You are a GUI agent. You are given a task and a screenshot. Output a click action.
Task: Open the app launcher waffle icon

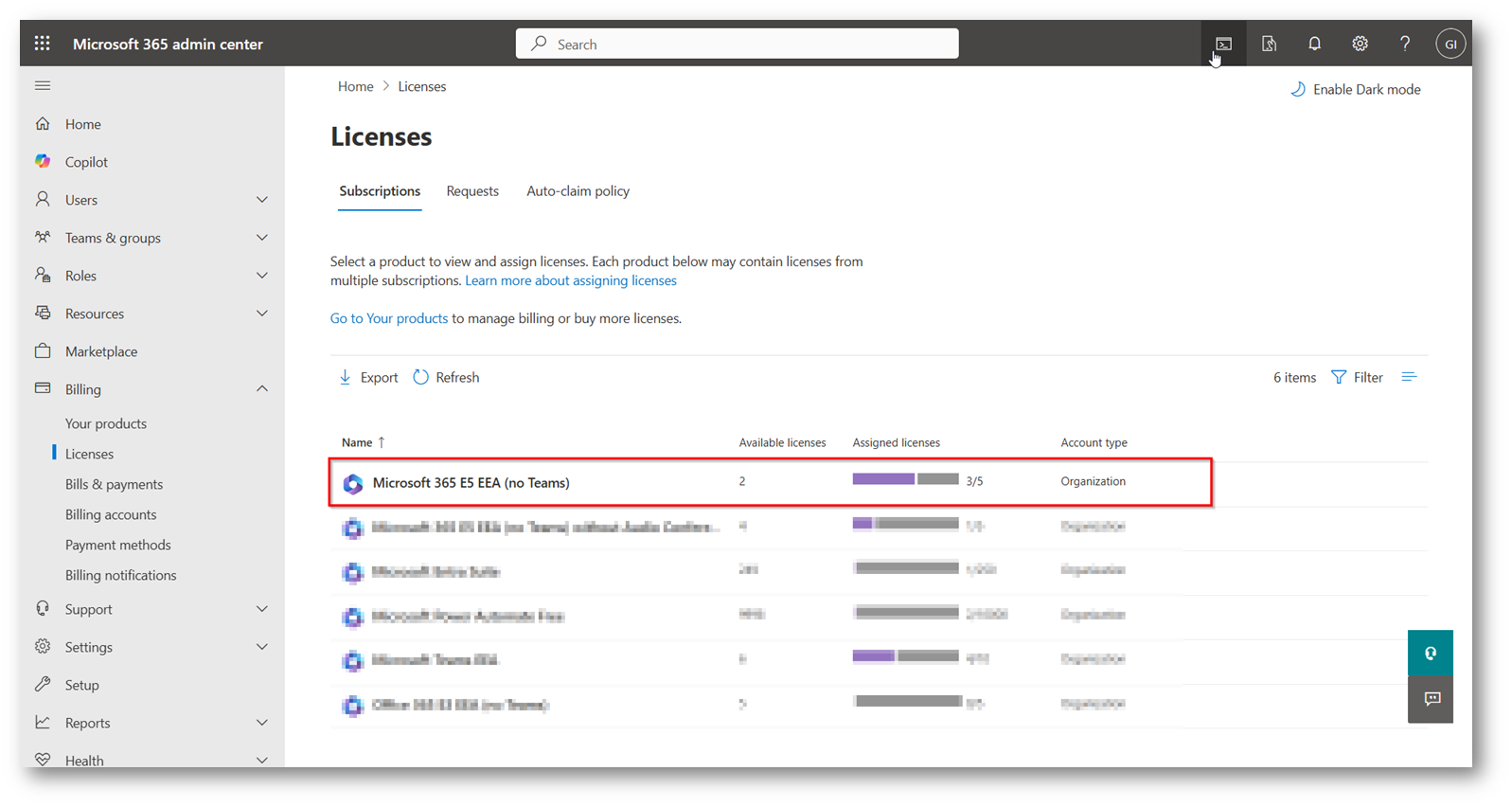point(43,44)
